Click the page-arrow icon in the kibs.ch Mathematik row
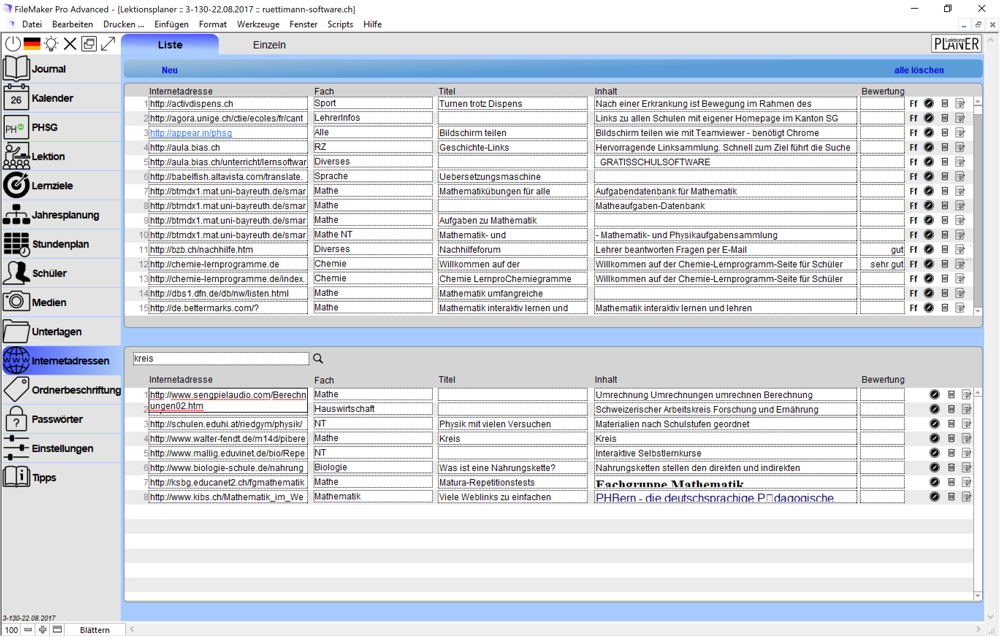The image size is (1000, 637). pyautogui.click(x=966, y=497)
